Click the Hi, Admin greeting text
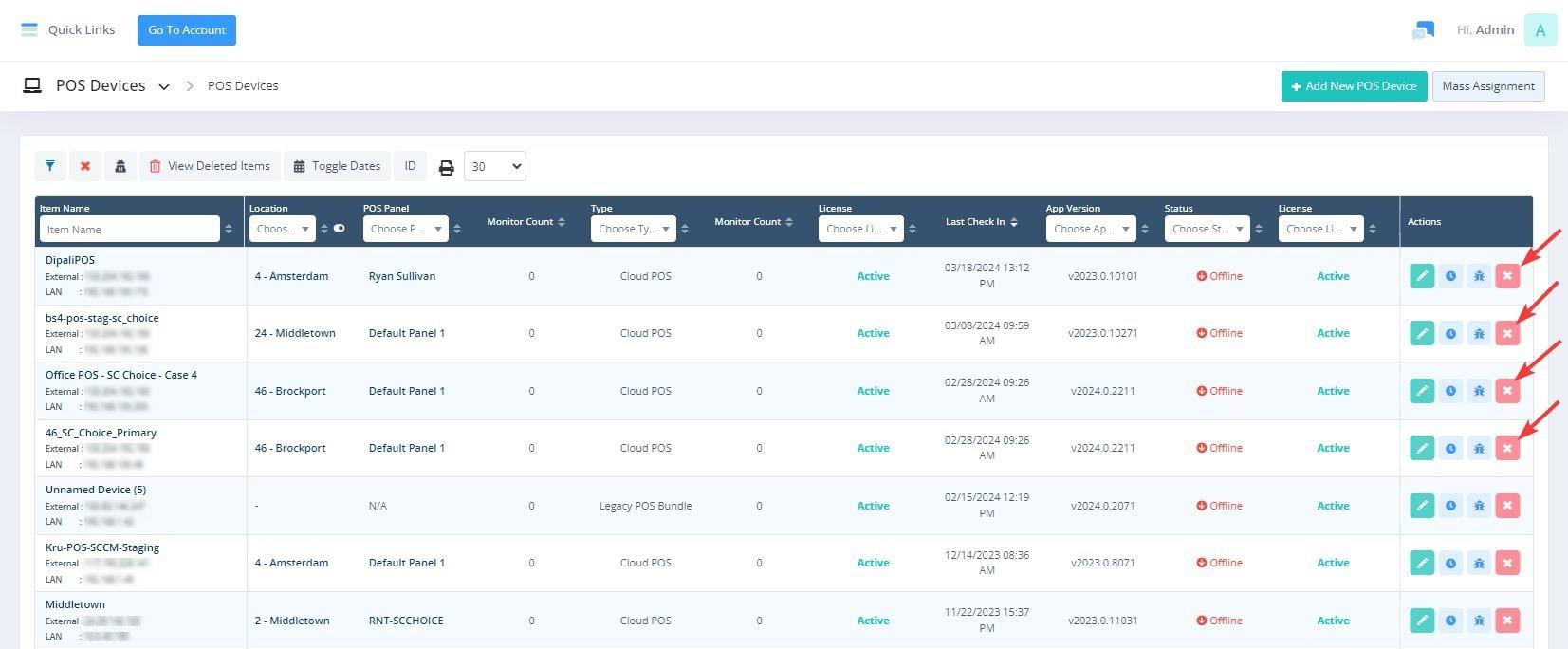Image resolution: width=1568 pixels, height=649 pixels. point(1485,30)
